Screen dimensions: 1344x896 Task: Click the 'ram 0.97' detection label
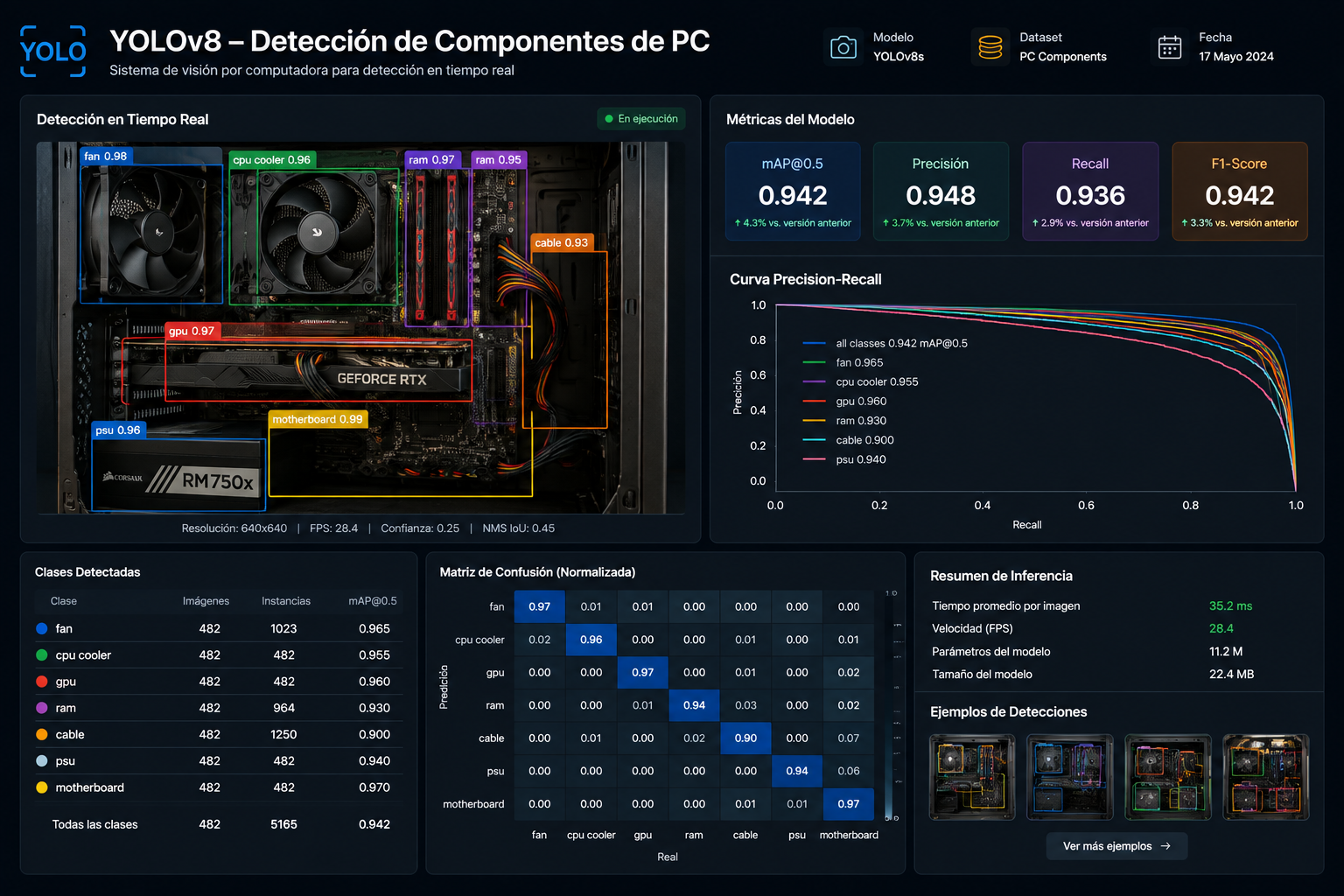point(432,160)
